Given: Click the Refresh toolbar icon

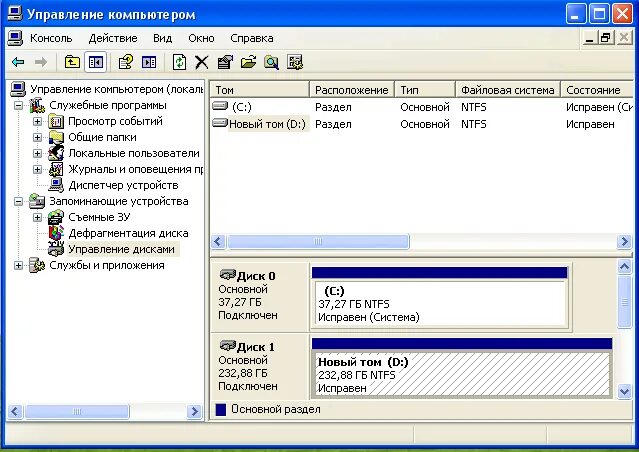Looking at the screenshot, I should (179, 62).
